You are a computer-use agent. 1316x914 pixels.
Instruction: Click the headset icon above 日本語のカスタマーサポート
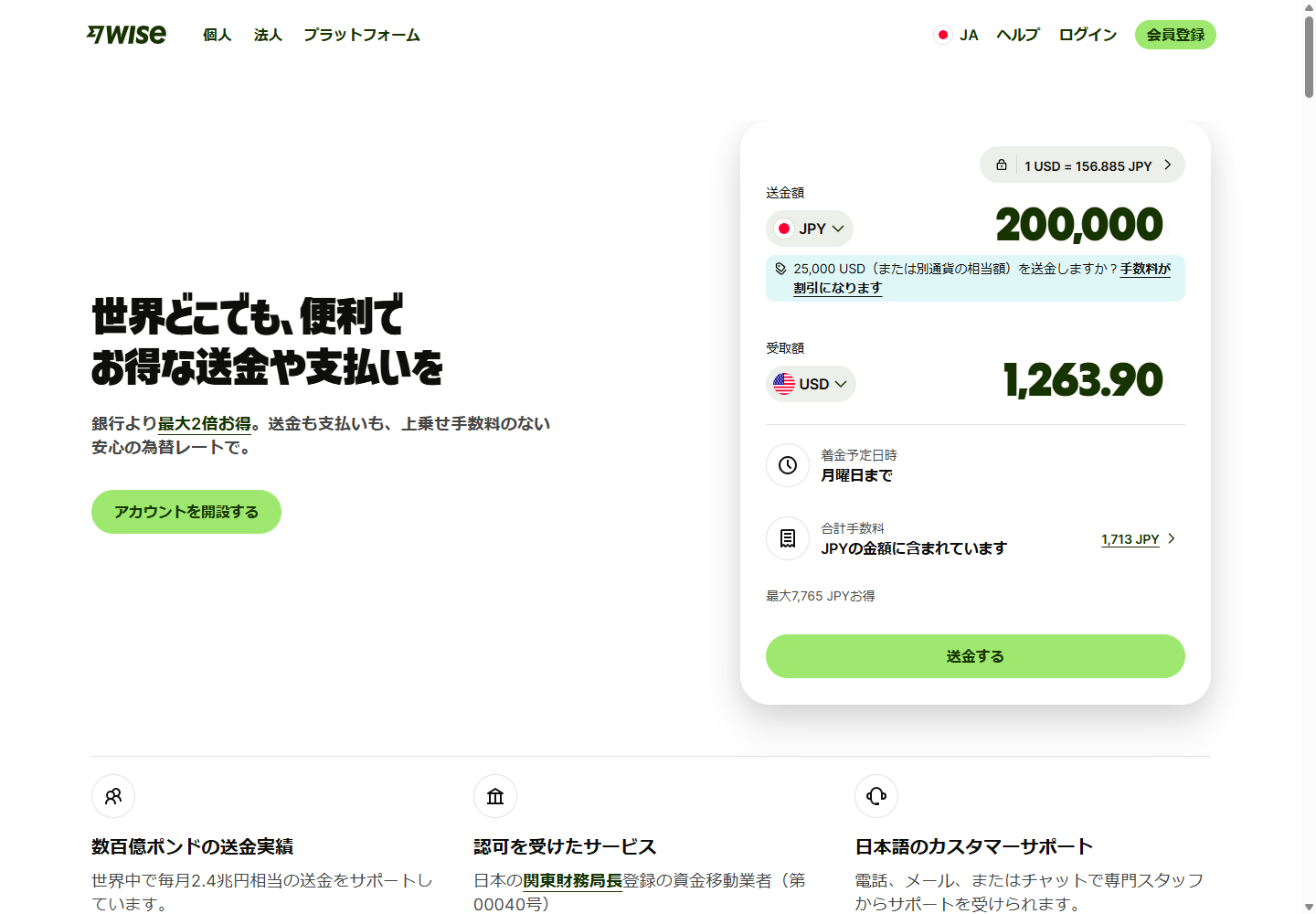876,796
